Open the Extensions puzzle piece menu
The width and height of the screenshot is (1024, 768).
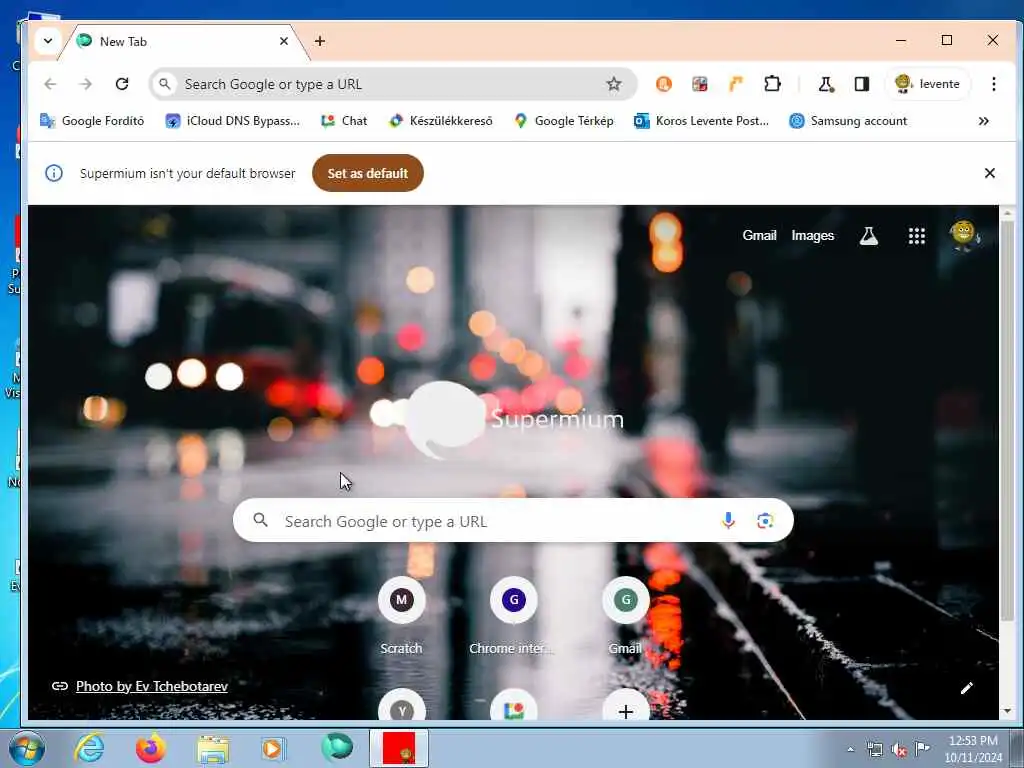773,84
